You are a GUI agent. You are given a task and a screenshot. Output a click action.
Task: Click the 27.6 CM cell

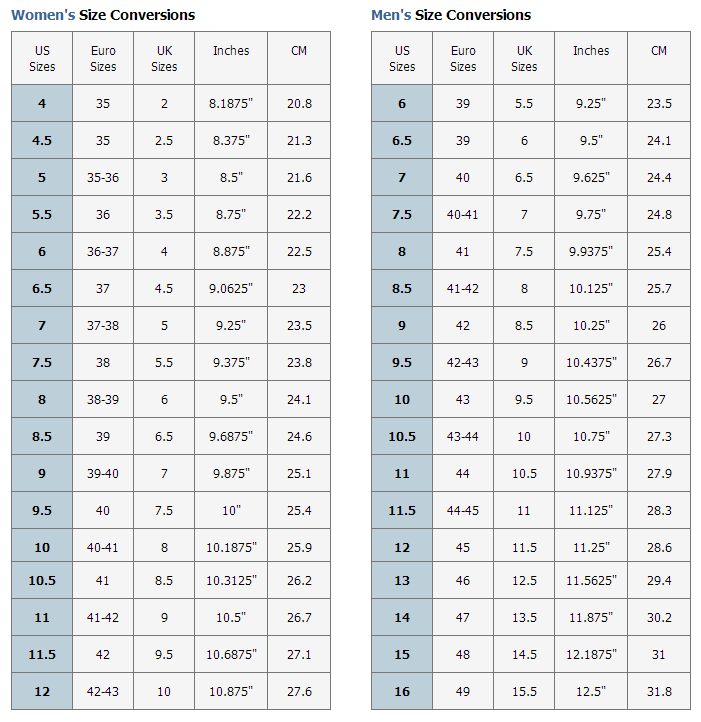pos(299,692)
